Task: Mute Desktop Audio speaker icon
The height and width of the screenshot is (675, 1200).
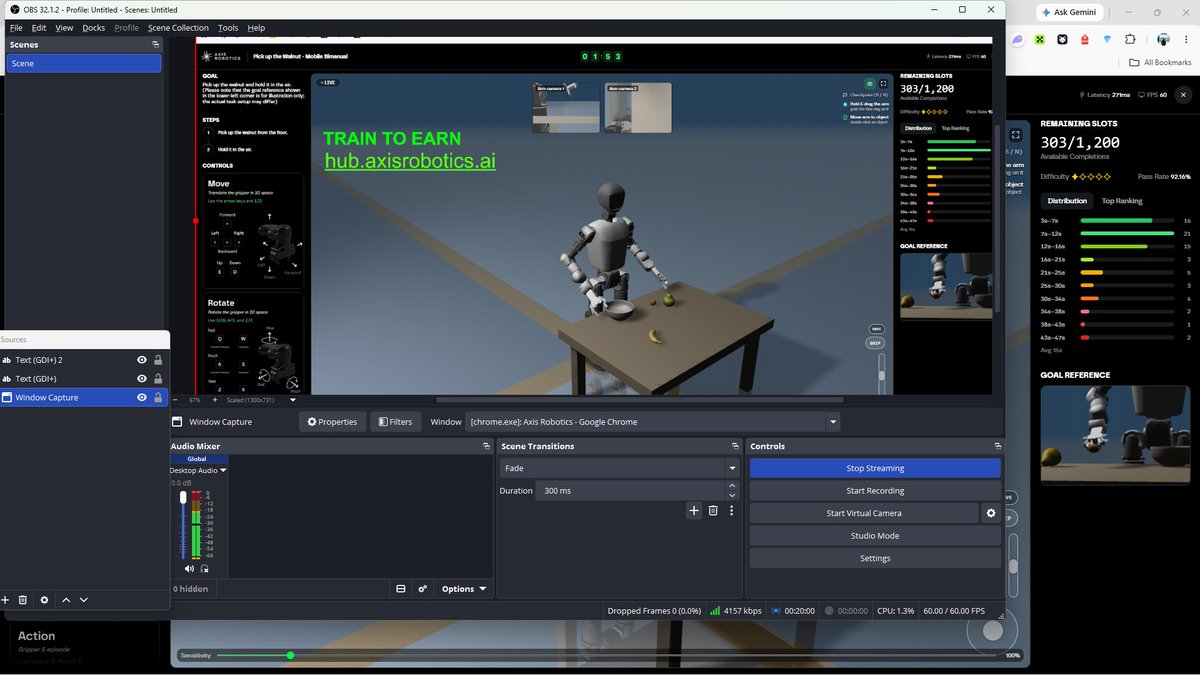Action: pyautogui.click(x=189, y=568)
